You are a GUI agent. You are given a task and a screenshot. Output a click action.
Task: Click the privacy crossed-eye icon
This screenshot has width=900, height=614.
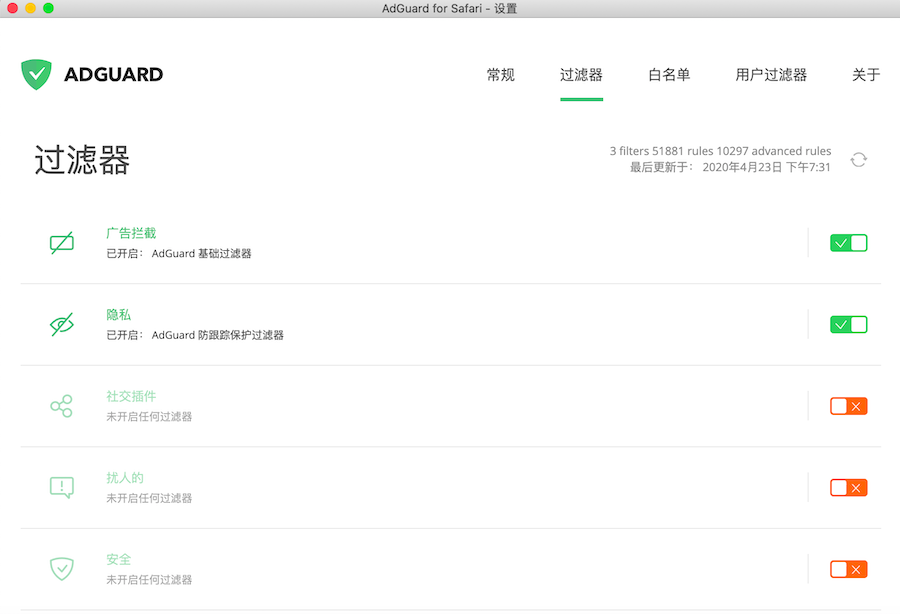61,324
